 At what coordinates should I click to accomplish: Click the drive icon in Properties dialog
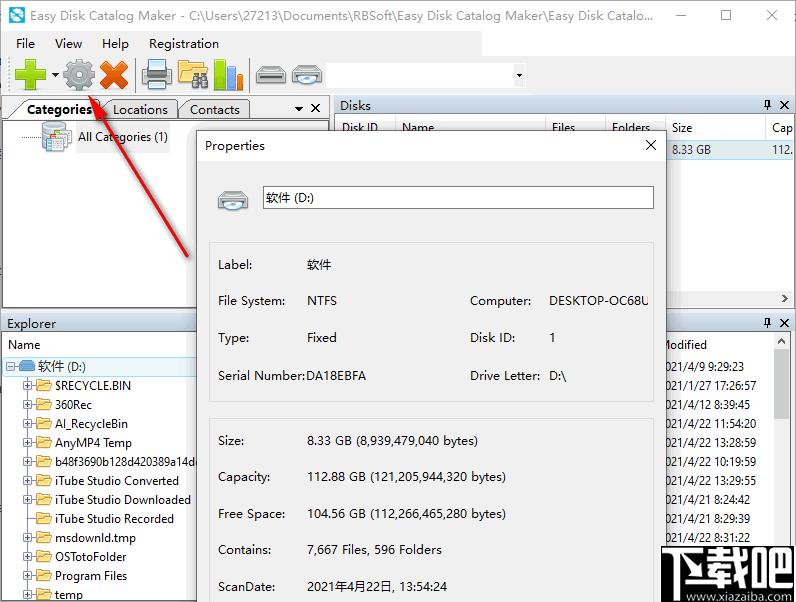(233, 200)
